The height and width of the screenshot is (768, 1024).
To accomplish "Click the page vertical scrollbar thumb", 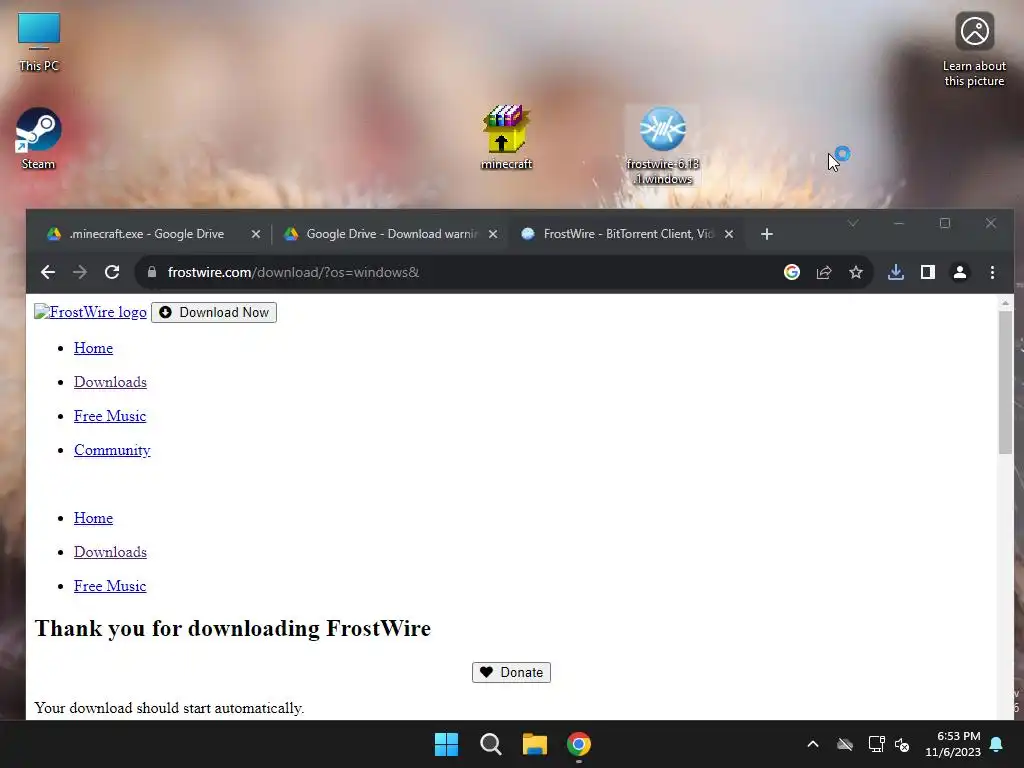I will [x=1005, y=383].
